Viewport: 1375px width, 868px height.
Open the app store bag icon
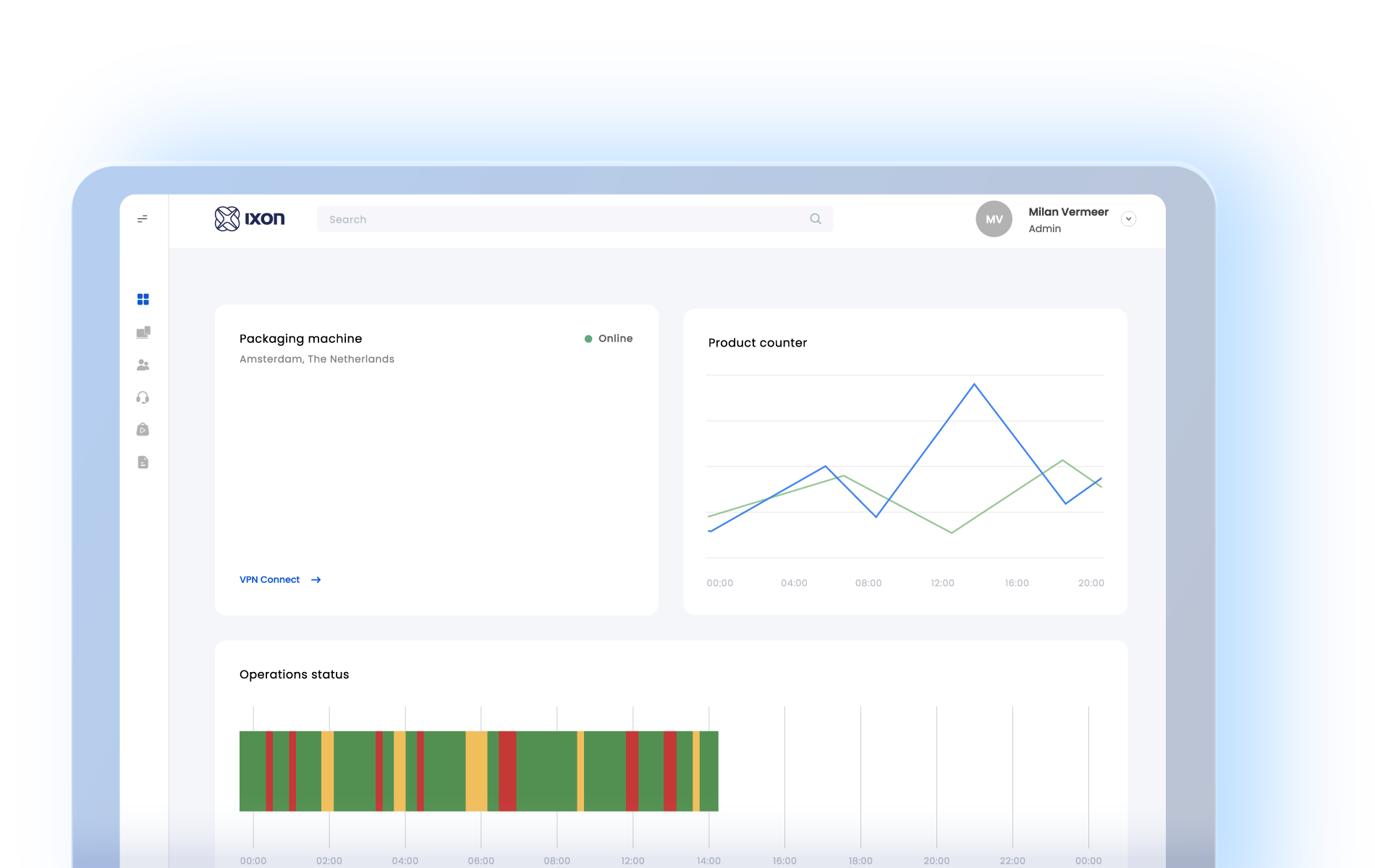[x=143, y=430]
